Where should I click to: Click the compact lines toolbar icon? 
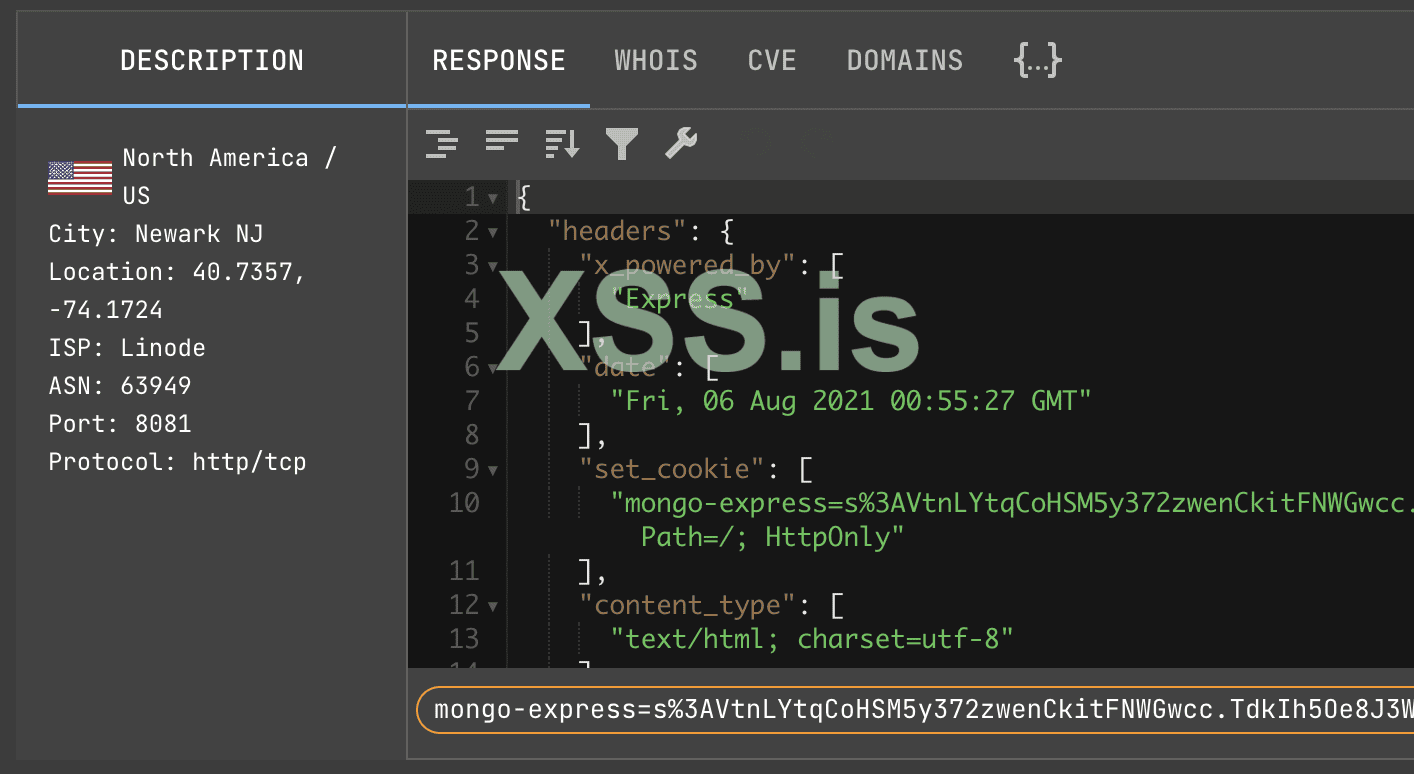(x=502, y=142)
